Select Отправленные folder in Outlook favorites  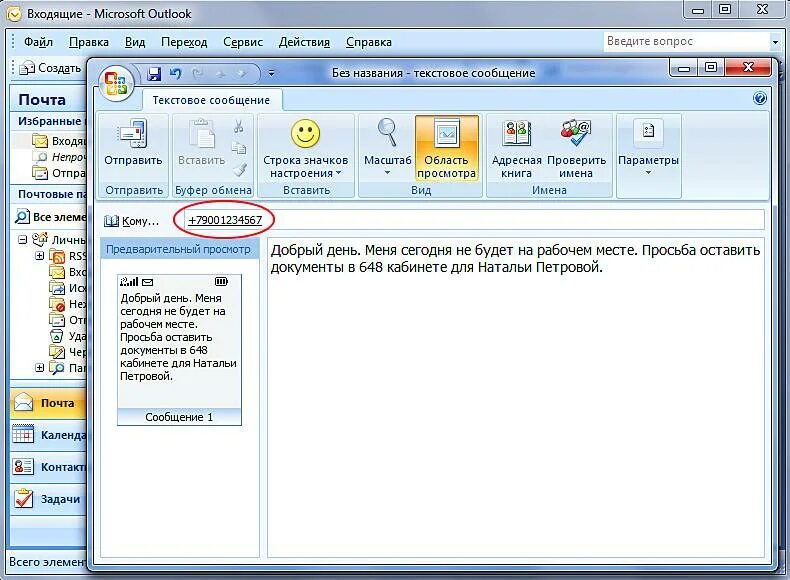click(59, 173)
